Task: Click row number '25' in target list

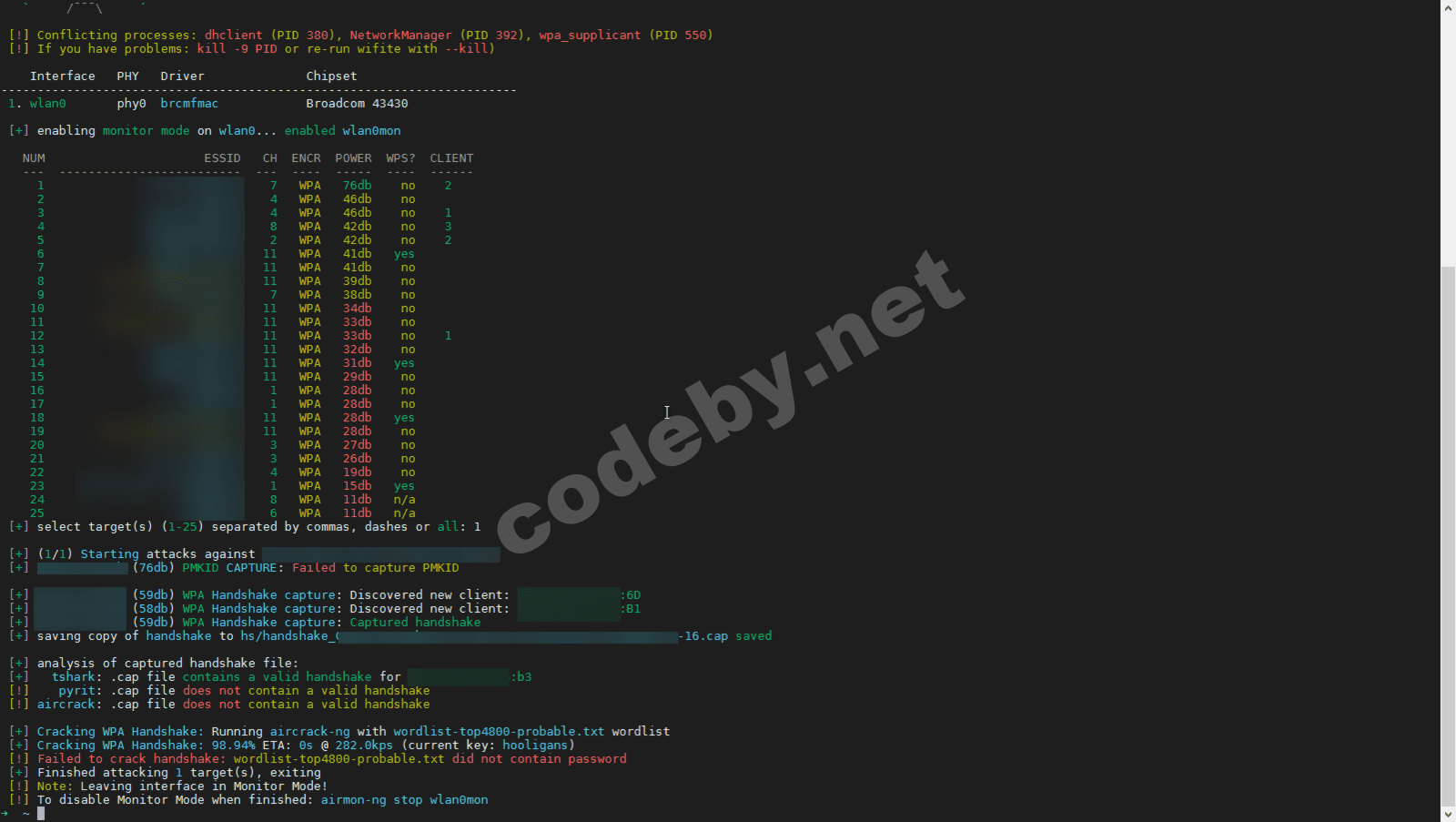Action: click(36, 513)
